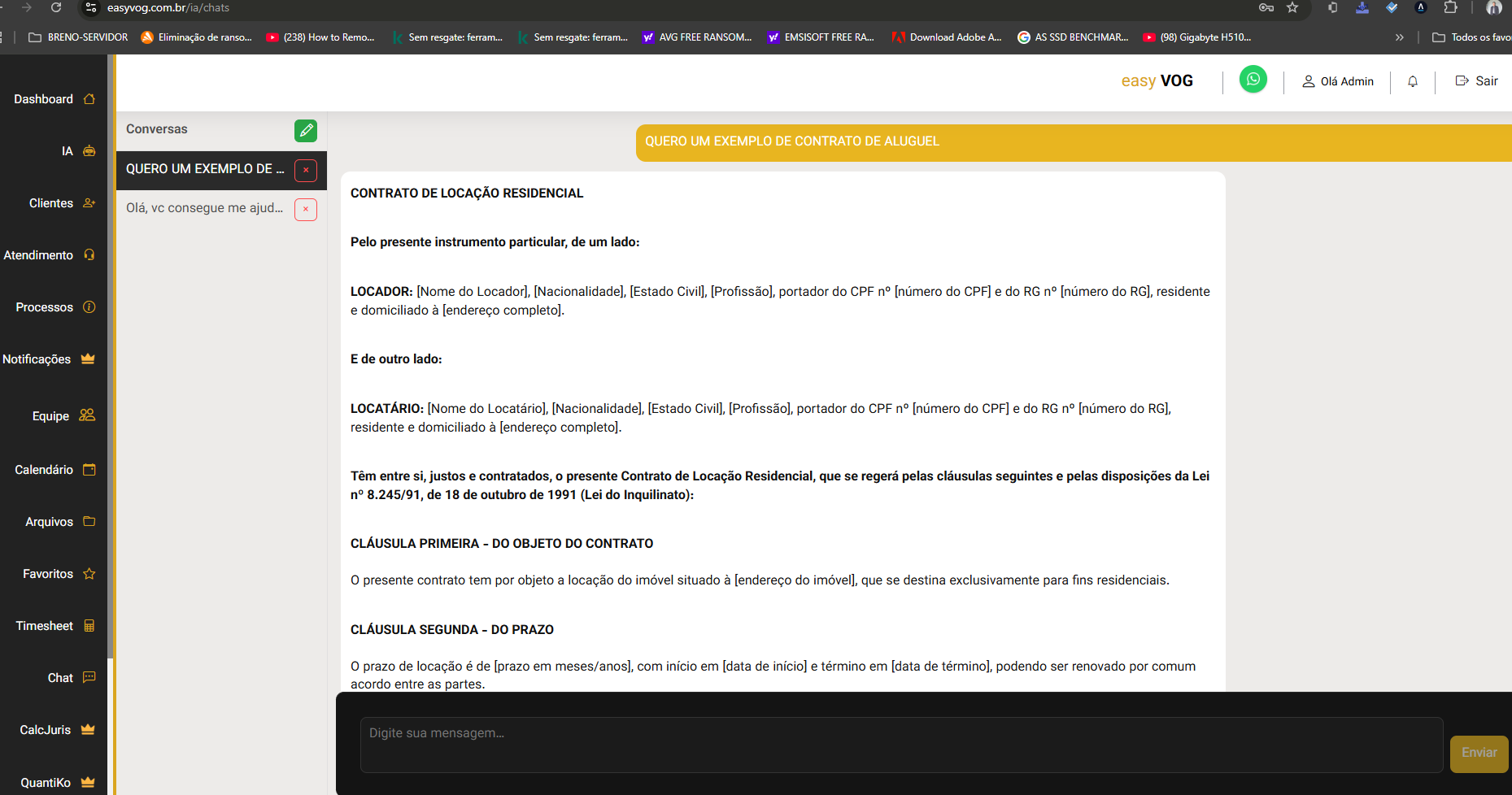Click the Atendimento headset icon
This screenshot has width=1512, height=795.
pyautogui.click(x=89, y=255)
